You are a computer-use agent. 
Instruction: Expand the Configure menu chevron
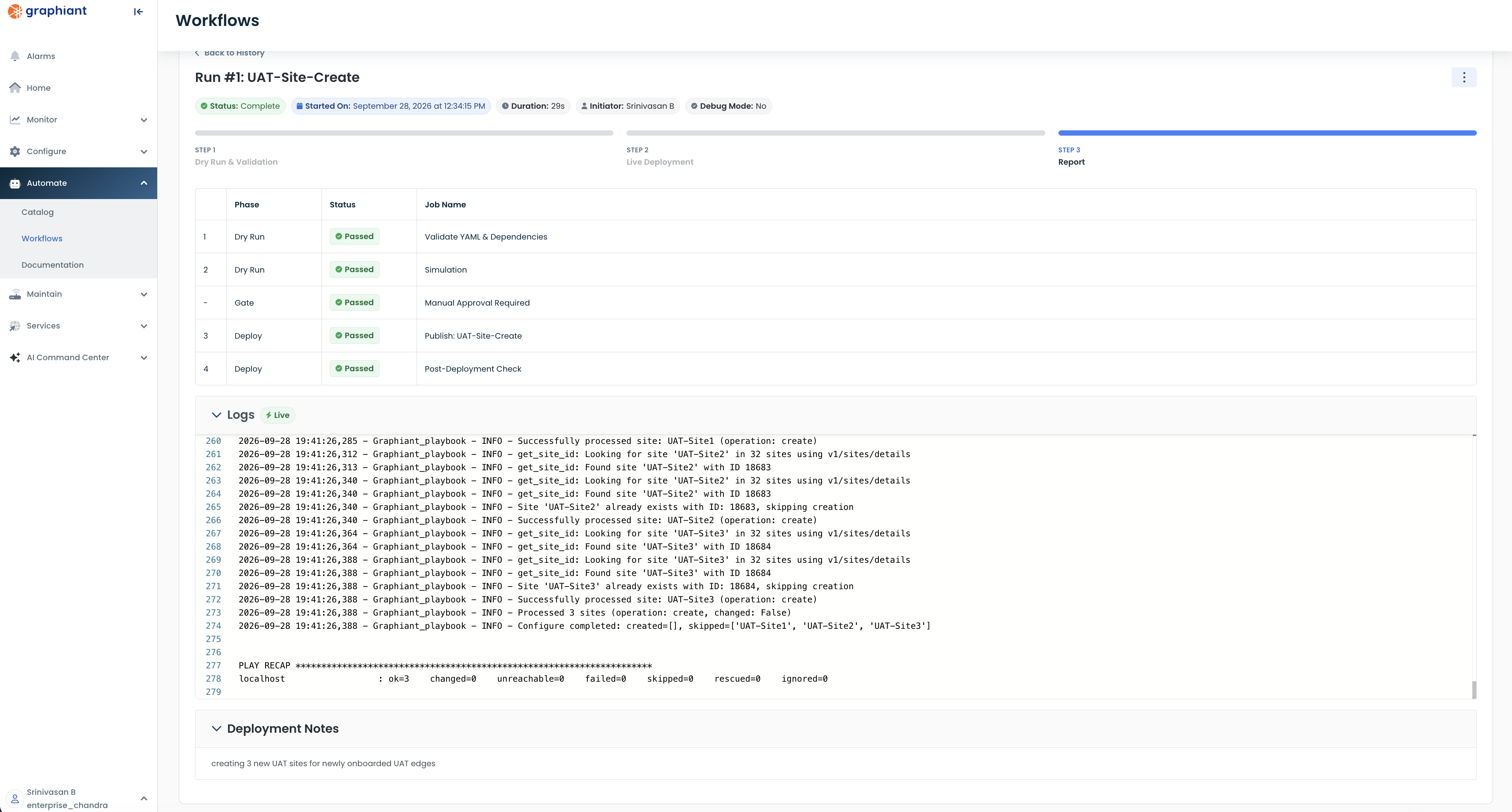click(x=144, y=151)
